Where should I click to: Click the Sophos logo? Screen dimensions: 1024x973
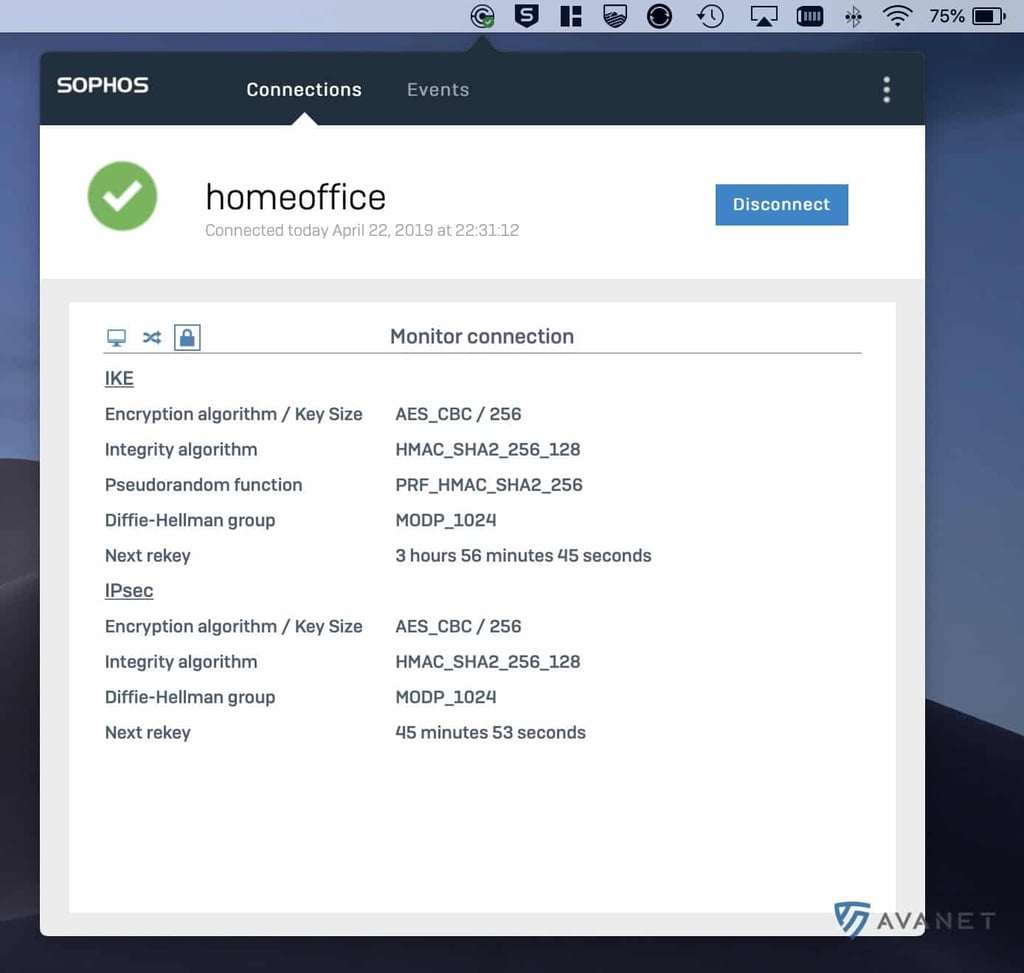tap(103, 85)
